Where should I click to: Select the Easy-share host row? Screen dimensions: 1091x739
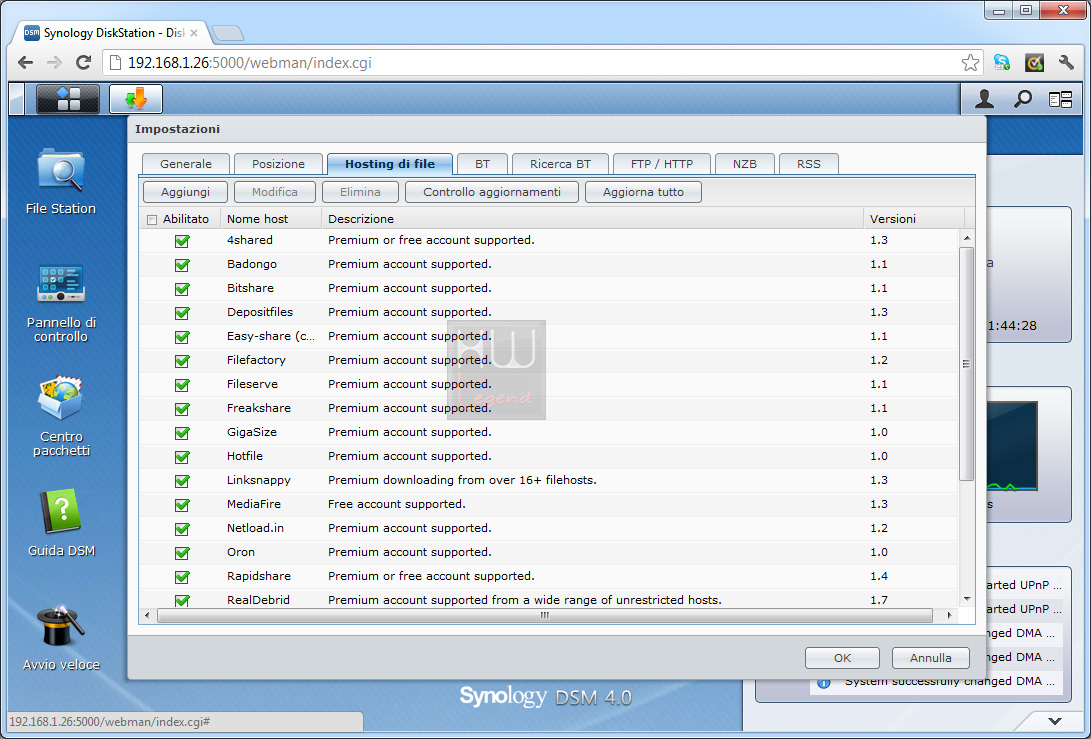click(x=549, y=337)
